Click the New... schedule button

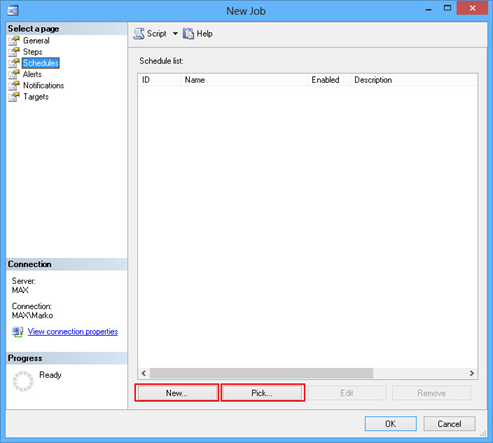tap(177, 393)
